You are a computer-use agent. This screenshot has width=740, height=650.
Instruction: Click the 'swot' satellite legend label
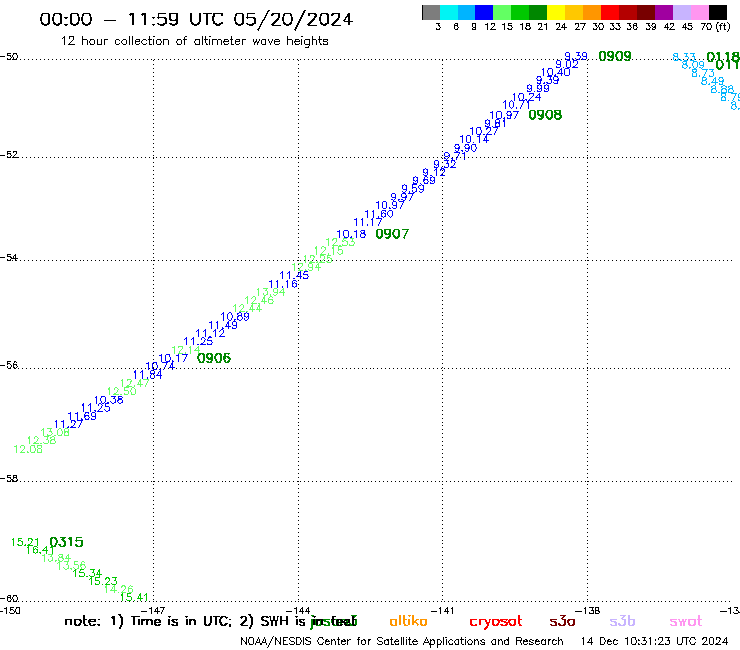(685, 622)
